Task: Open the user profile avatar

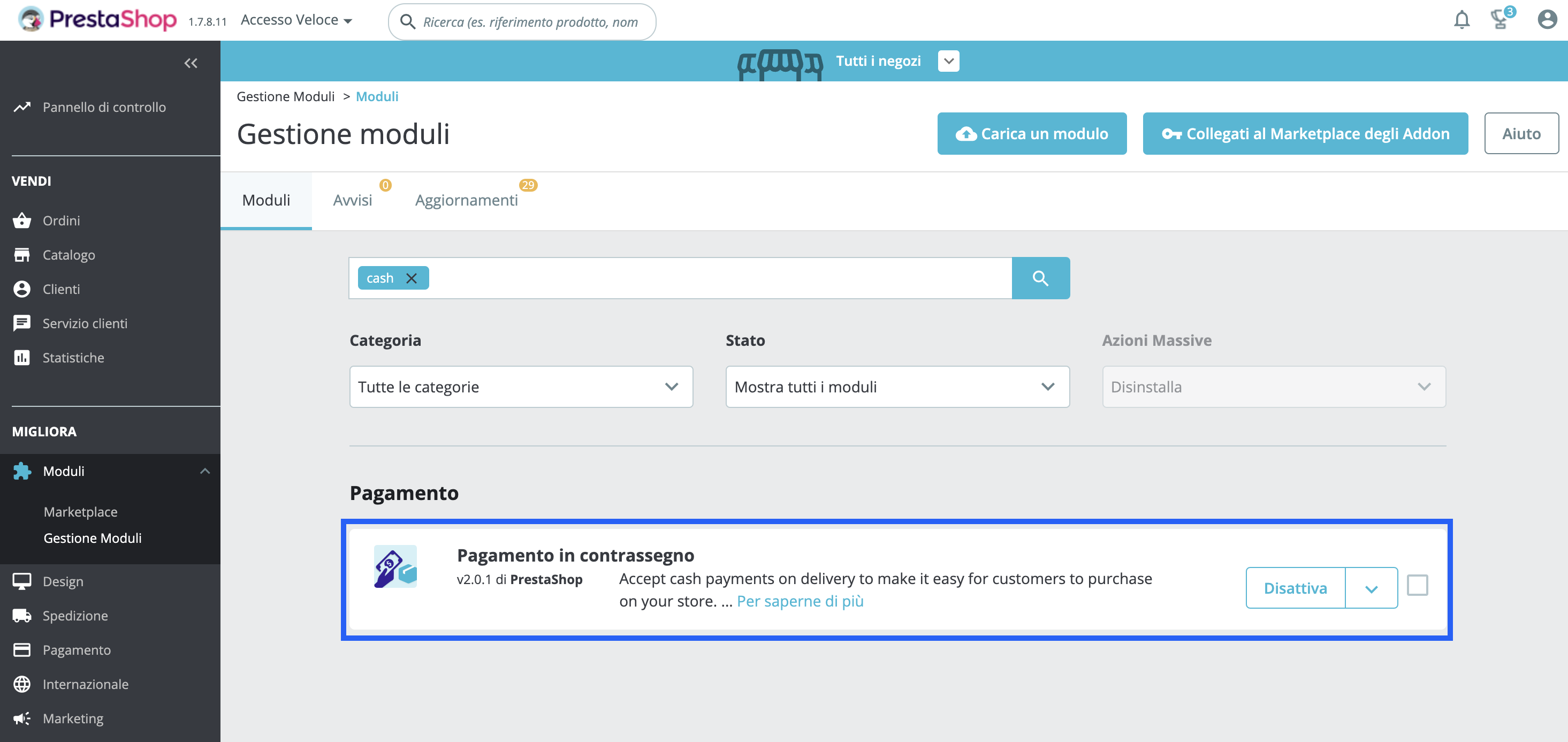Action: [x=1547, y=20]
